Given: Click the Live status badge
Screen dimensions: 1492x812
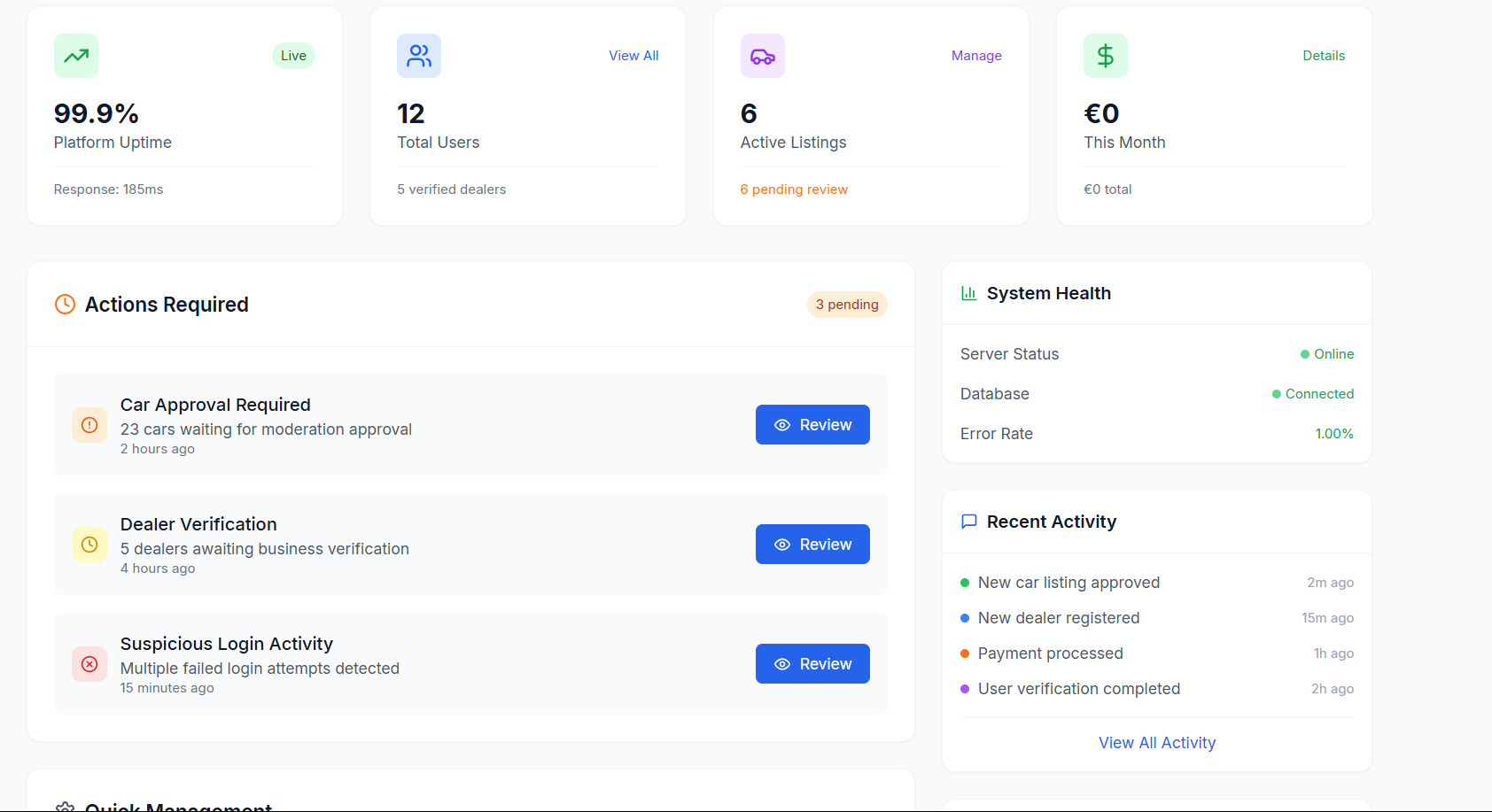Looking at the screenshot, I should [x=293, y=56].
